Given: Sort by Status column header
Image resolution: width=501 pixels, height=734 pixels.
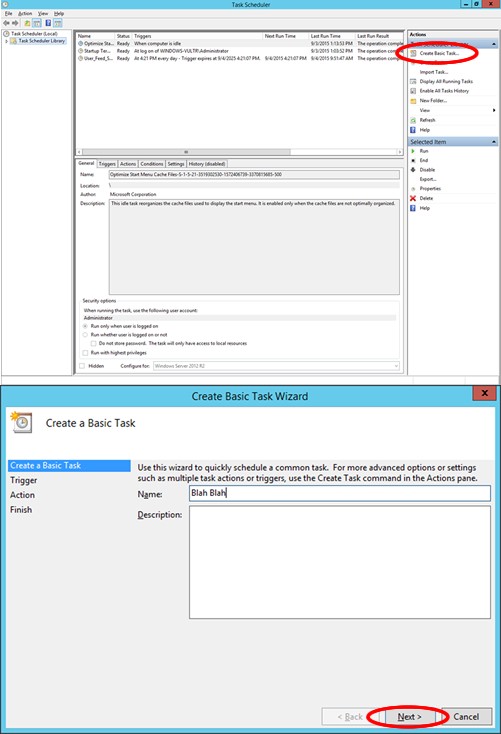Looking at the screenshot, I should [124, 36].
